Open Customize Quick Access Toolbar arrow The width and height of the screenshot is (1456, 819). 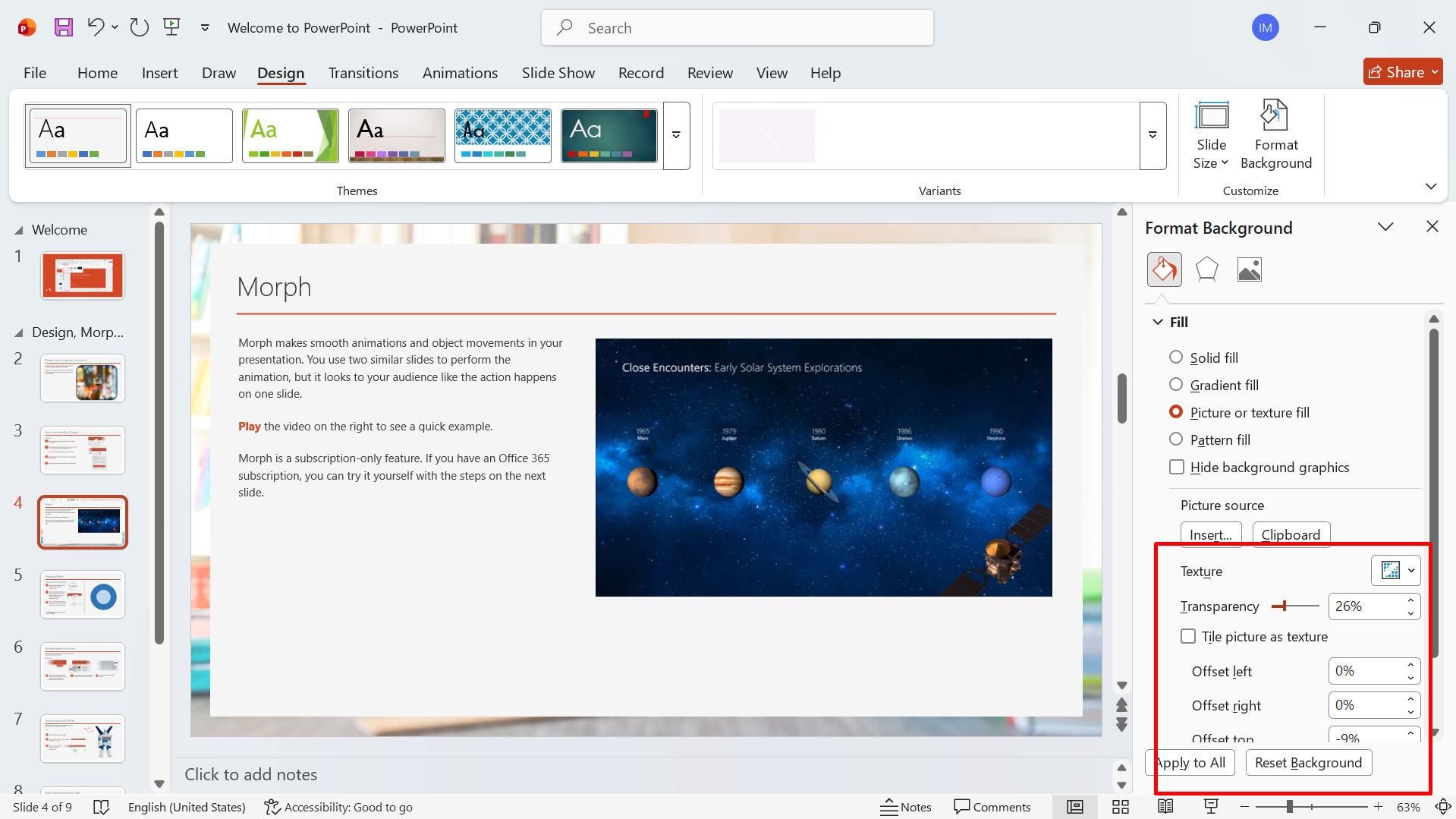(x=205, y=28)
